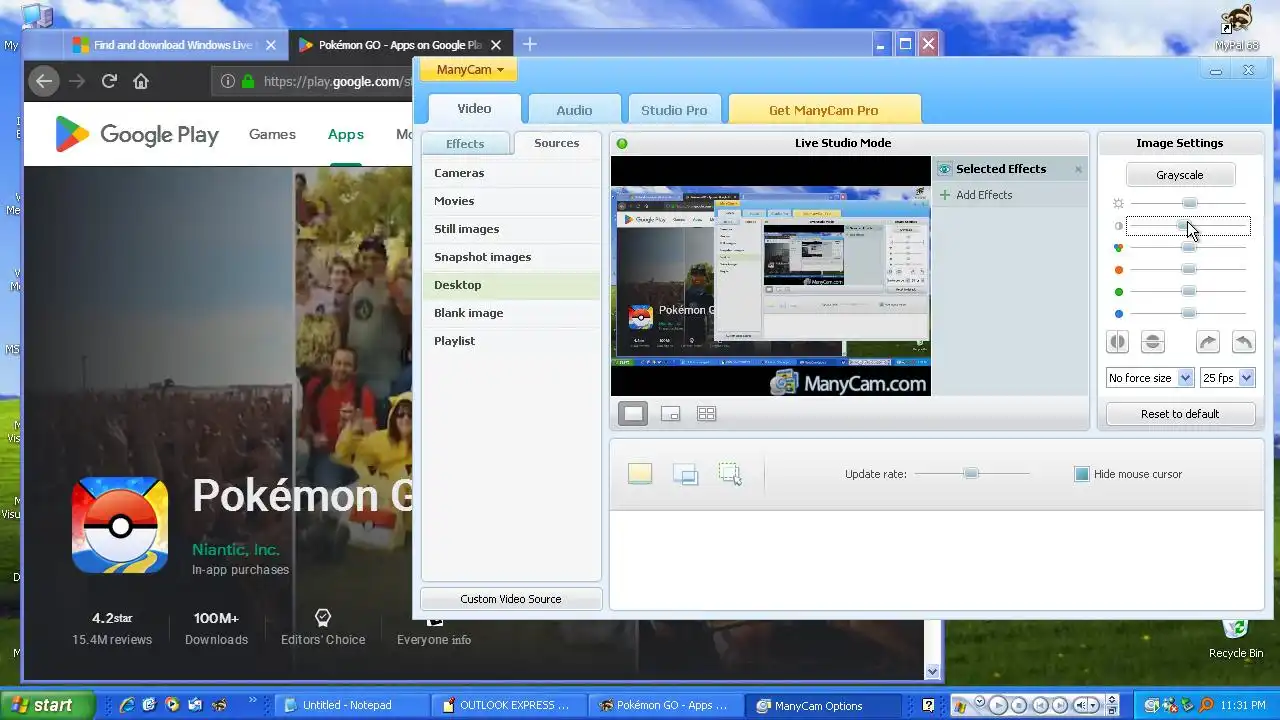Flip image horizontally in Image Settings
The height and width of the screenshot is (720, 1280).
pos(1117,342)
